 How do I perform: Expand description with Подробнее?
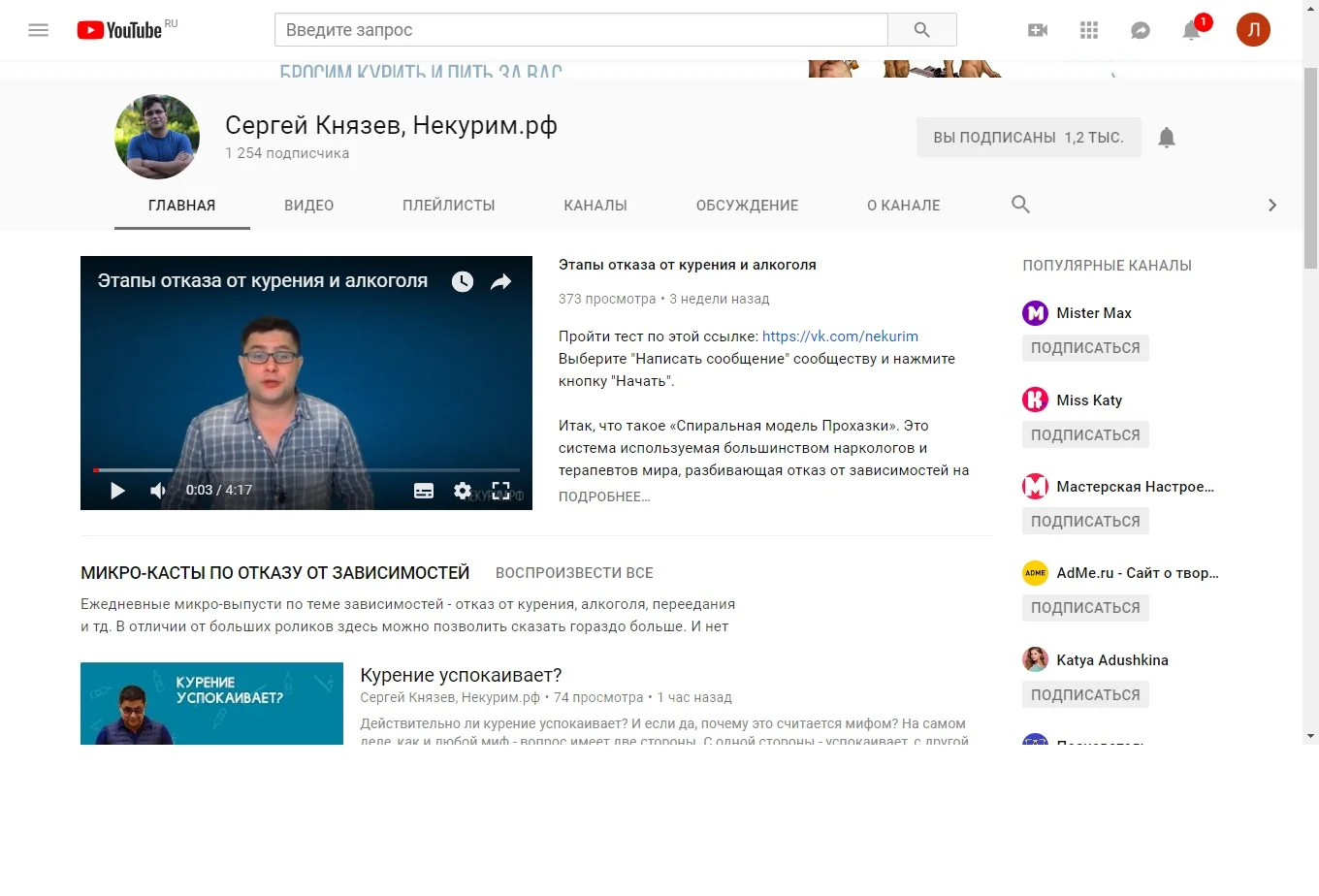[x=604, y=496]
